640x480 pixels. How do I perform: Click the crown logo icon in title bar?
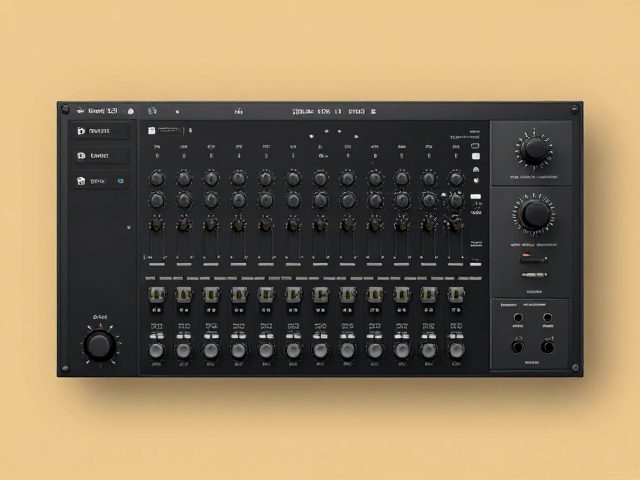(x=80, y=110)
